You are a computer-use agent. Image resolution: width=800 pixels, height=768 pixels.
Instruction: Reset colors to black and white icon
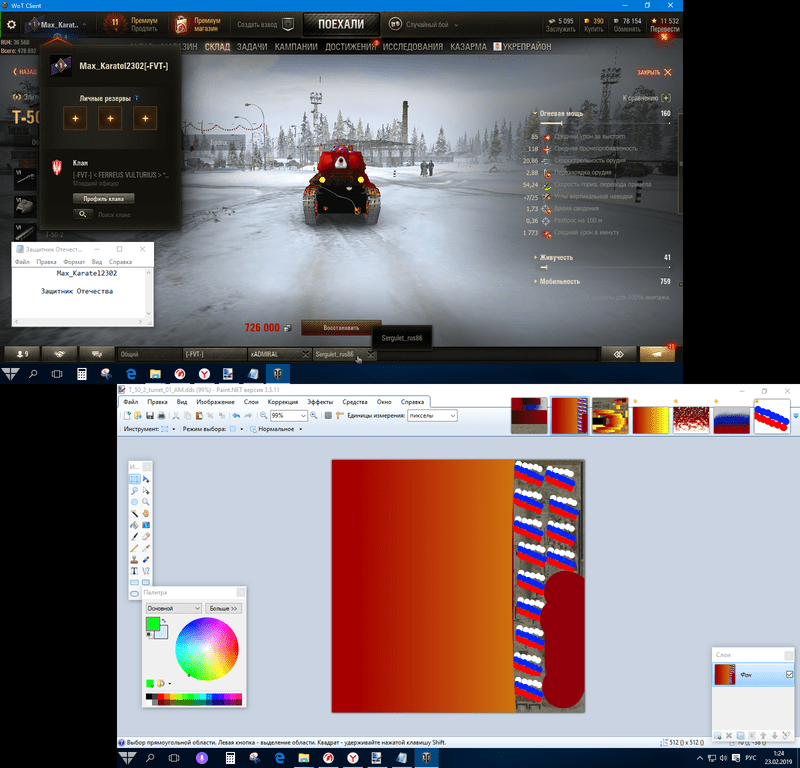(x=149, y=635)
